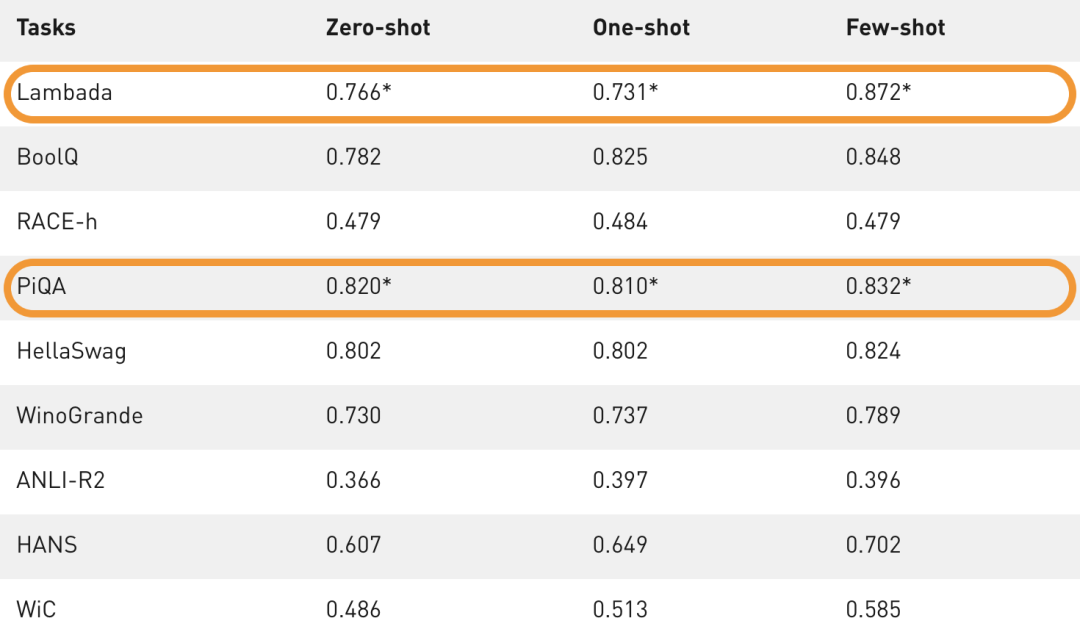Image resolution: width=1080 pixels, height=632 pixels.
Task: Click PiQA's zero-shot score 0.820*
Action: click(358, 286)
